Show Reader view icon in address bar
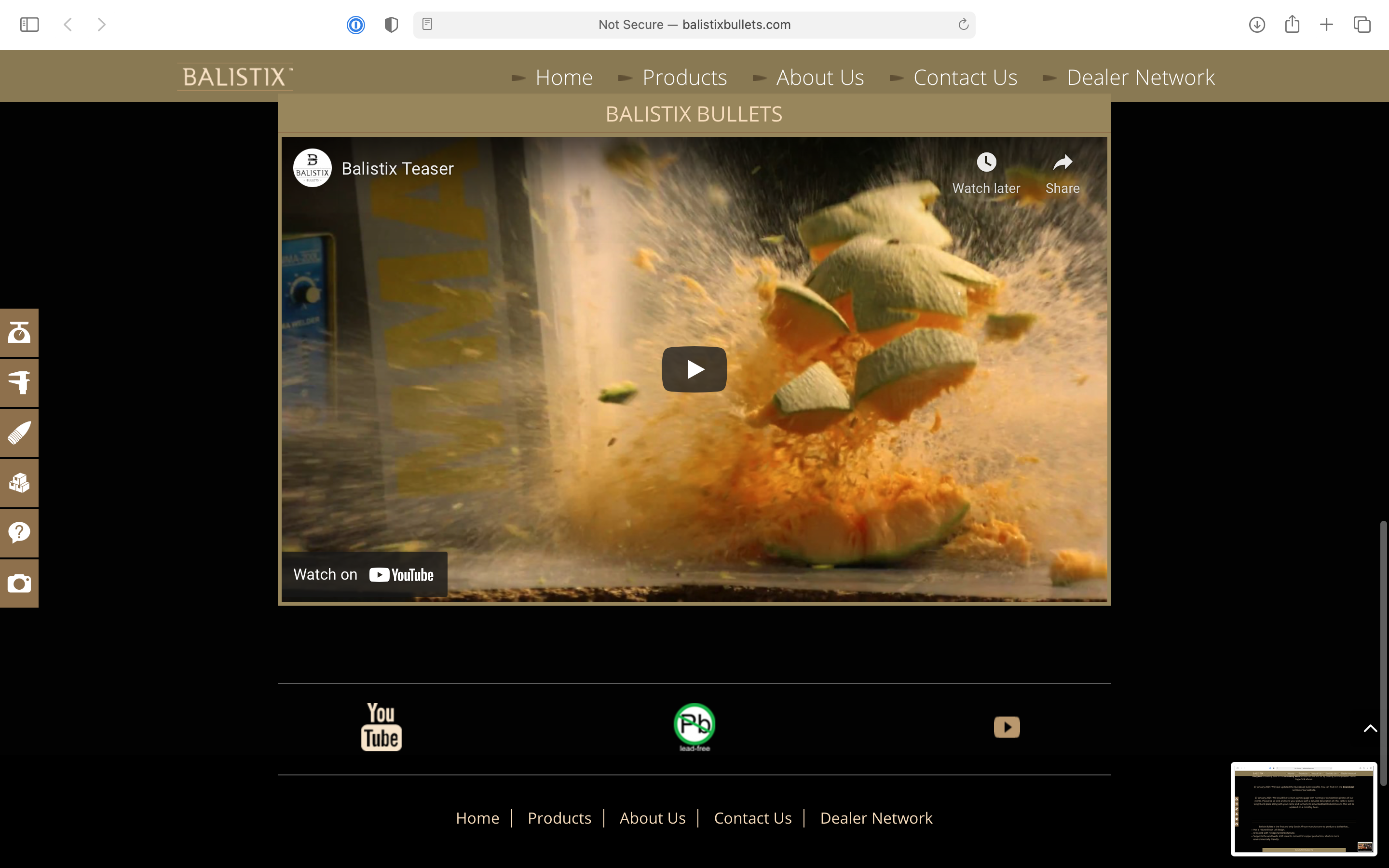The image size is (1389, 868). (427, 24)
